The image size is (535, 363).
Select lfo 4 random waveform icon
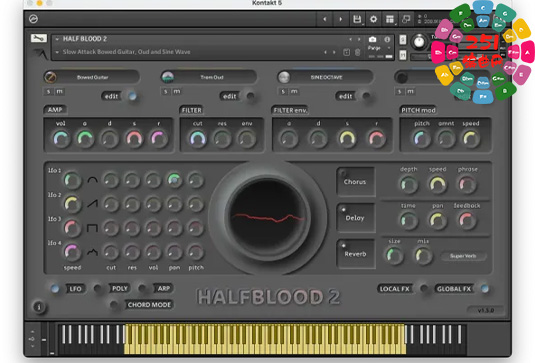click(92, 252)
